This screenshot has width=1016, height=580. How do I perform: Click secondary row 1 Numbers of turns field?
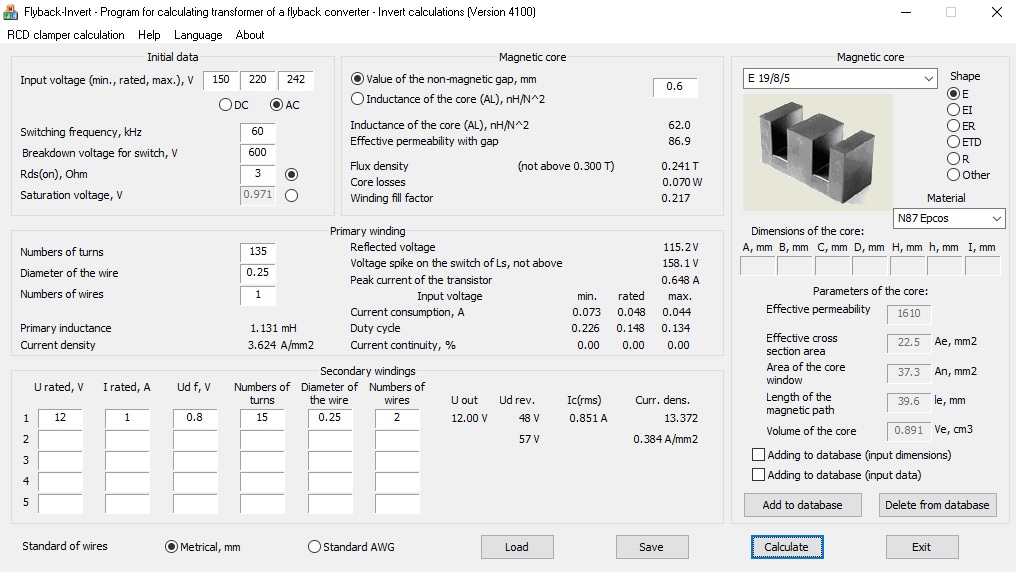[x=262, y=418]
